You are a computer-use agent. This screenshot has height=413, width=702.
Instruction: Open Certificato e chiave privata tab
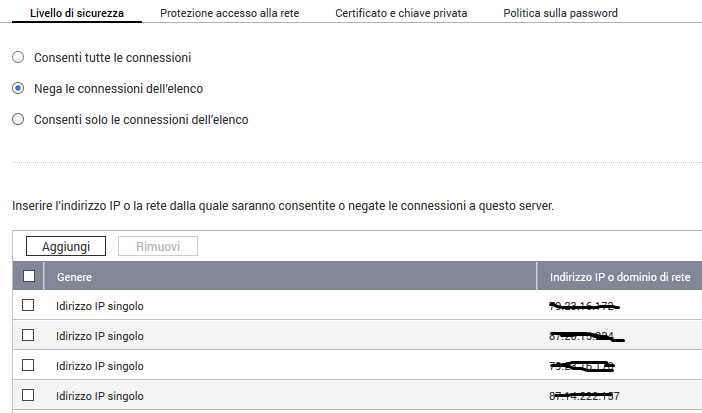(x=401, y=13)
